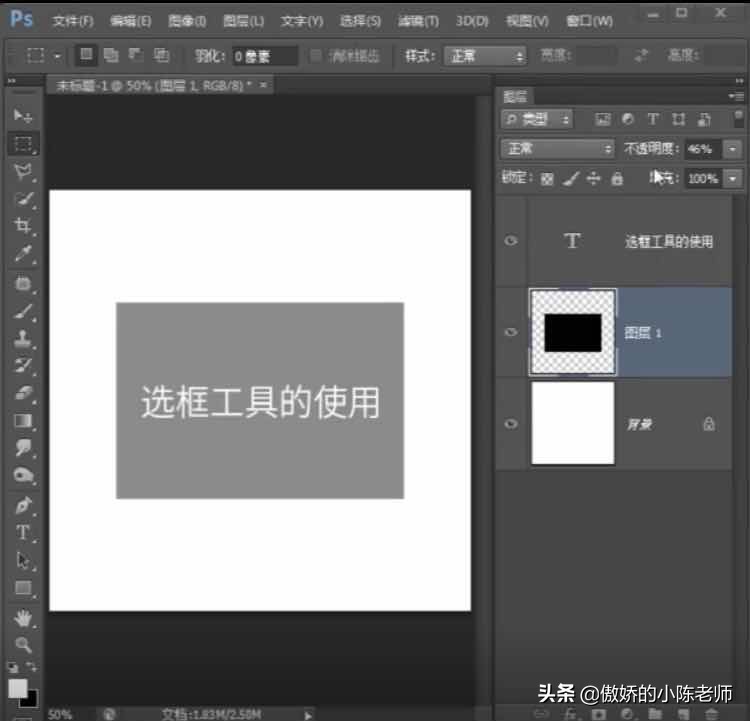This screenshot has height=721, width=750.
Task: Open 选择(S) menu
Action: (360, 21)
